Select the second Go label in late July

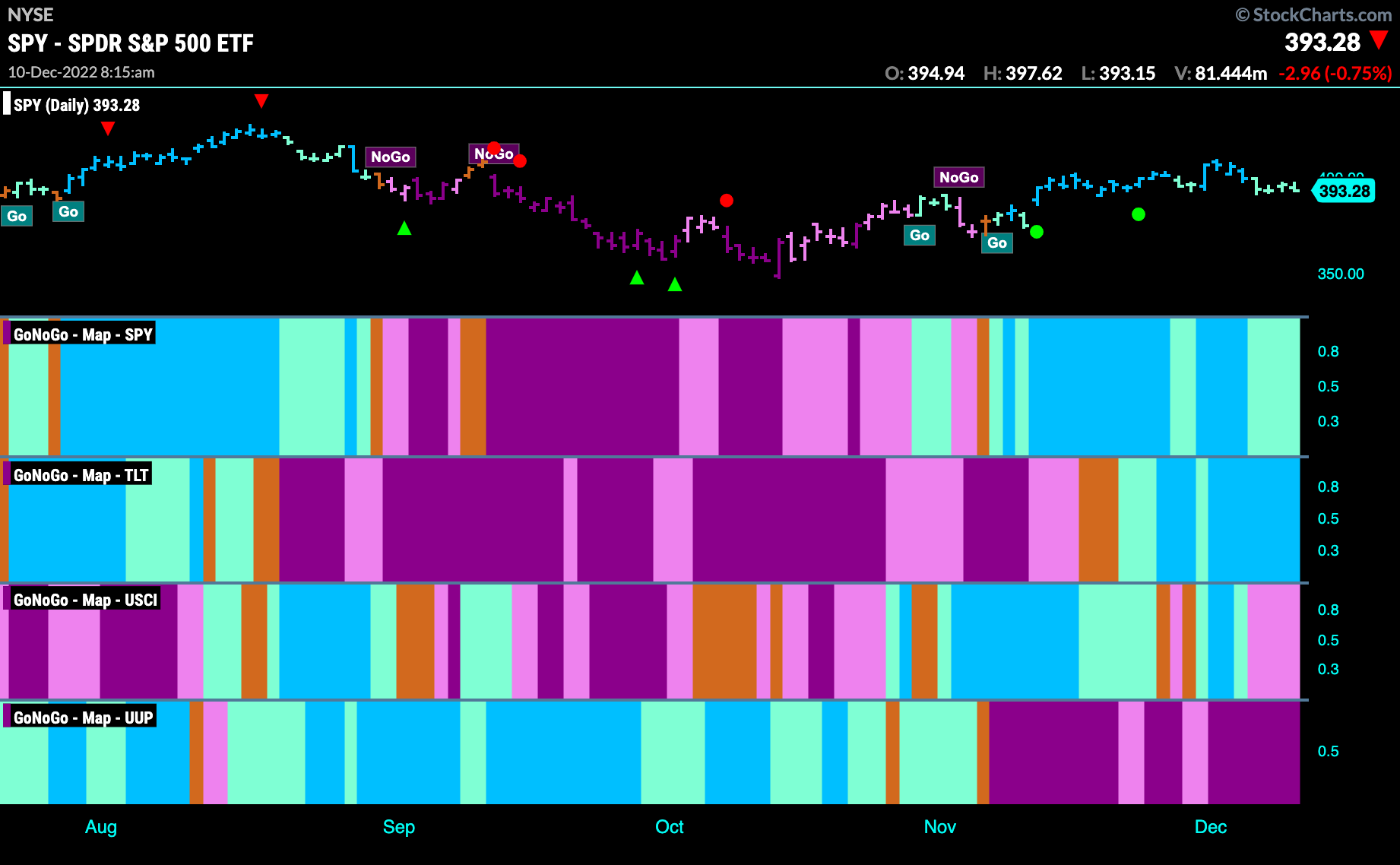click(68, 212)
